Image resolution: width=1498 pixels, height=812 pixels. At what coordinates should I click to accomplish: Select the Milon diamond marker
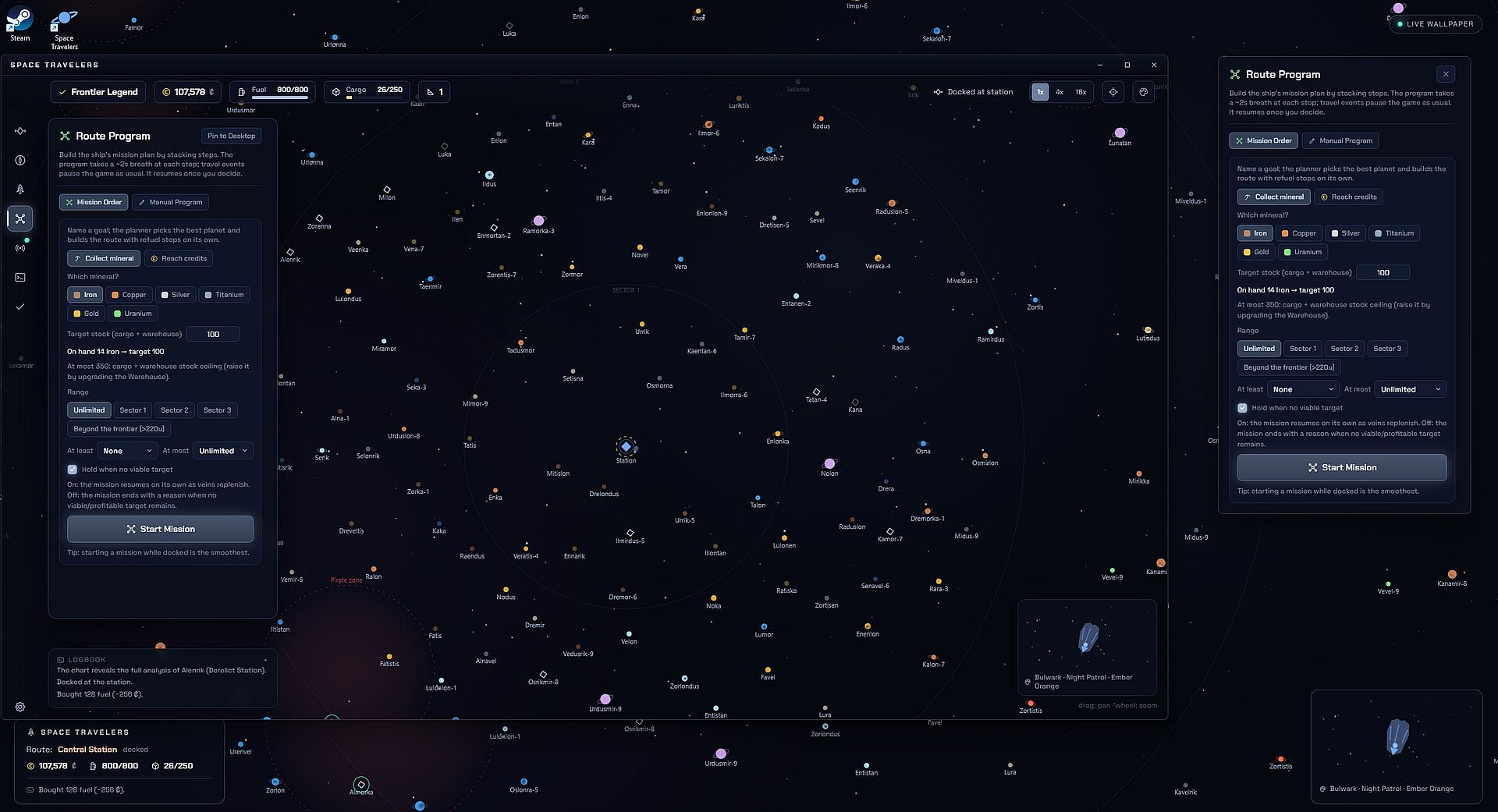(x=387, y=190)
